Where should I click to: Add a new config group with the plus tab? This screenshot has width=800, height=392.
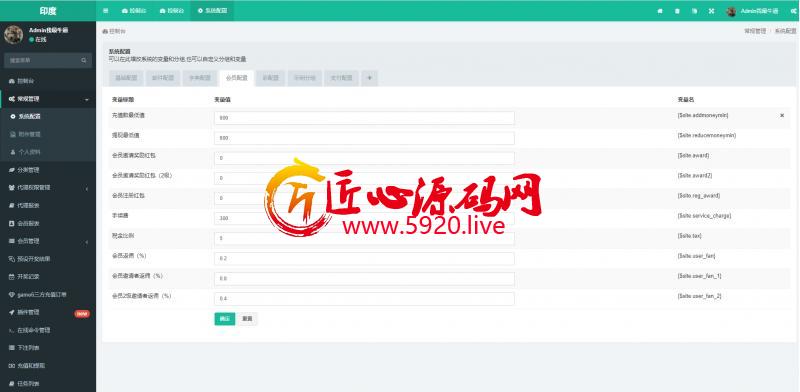pyautogui.click(x=369, y=78)
